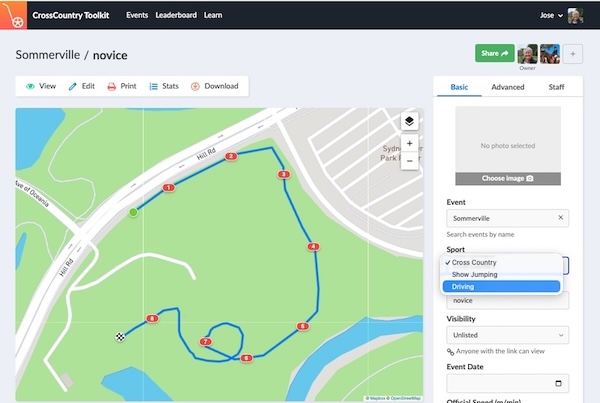Switch to View mode
The width and height of the screenshot is (600, 403).
click(41, 86)
